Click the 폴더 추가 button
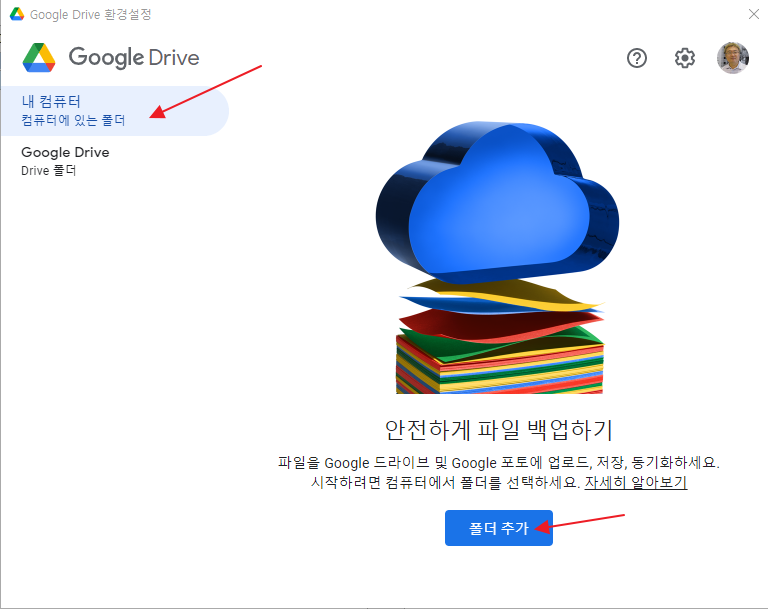768x609 pixels. point(499,528)
